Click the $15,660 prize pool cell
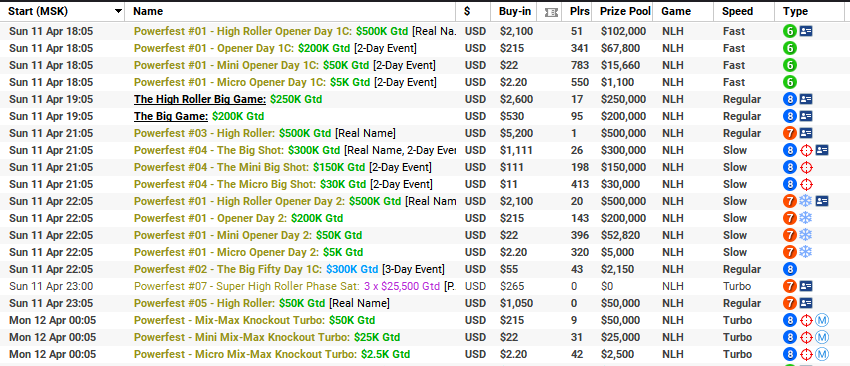Image resolution: width=850 pixels, height=366 pixels. point(620,66)
